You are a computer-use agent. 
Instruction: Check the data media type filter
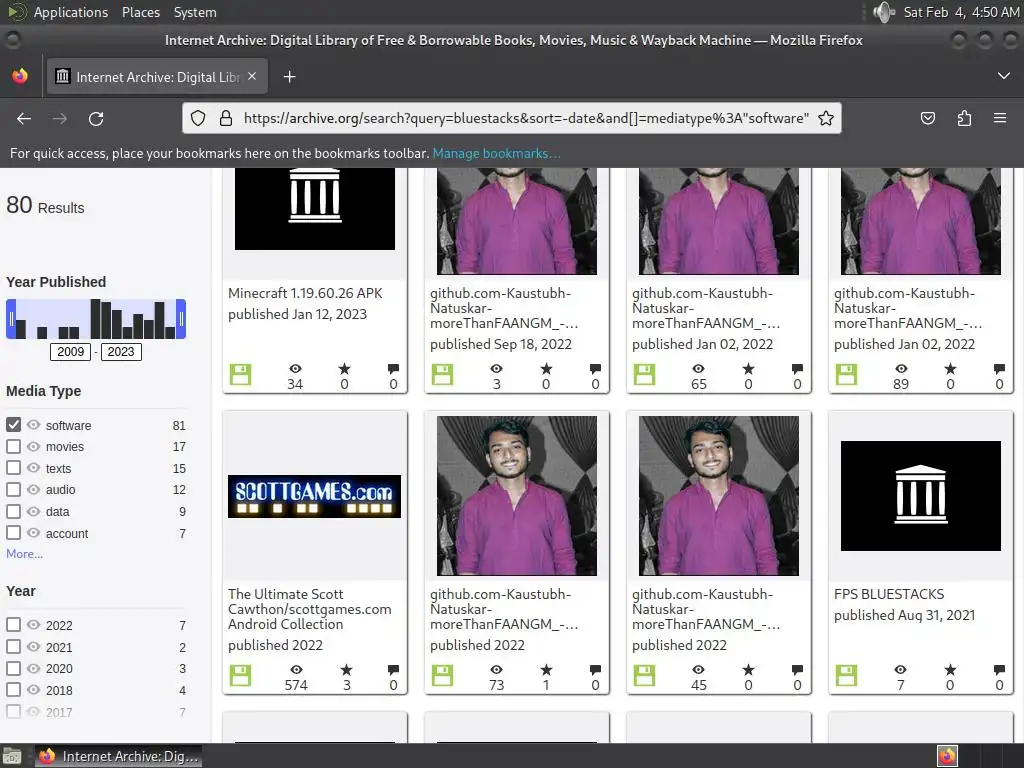[x=13, y=511]
